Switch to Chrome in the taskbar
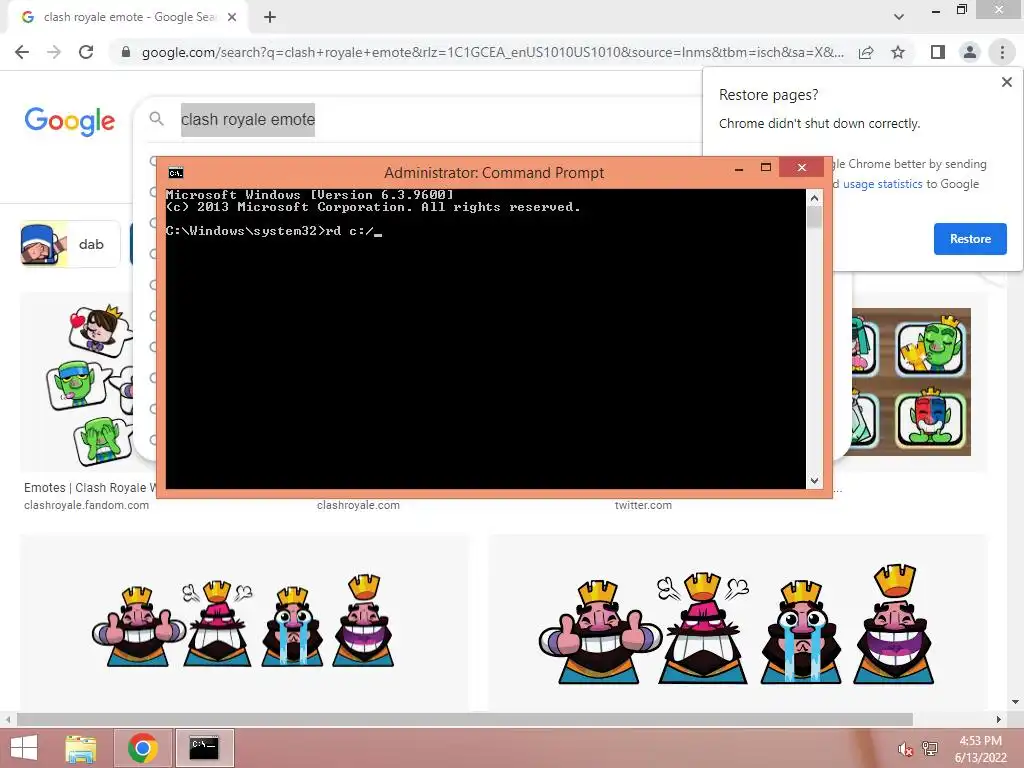 tap(142, 748)
